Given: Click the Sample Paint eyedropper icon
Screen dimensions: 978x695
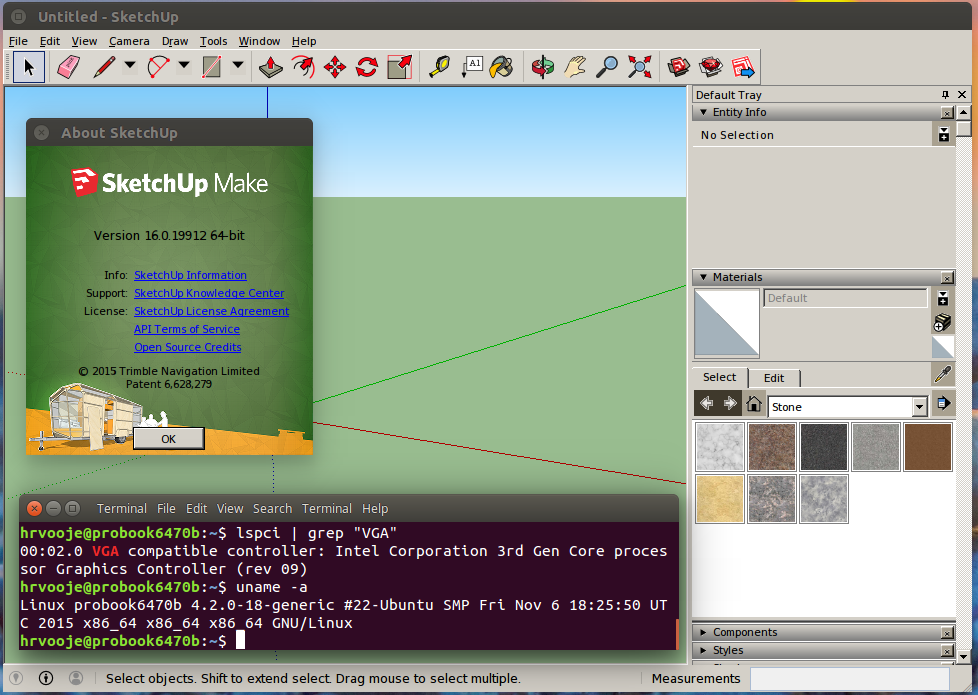Looking at the screenshot, I should [942, 374].
